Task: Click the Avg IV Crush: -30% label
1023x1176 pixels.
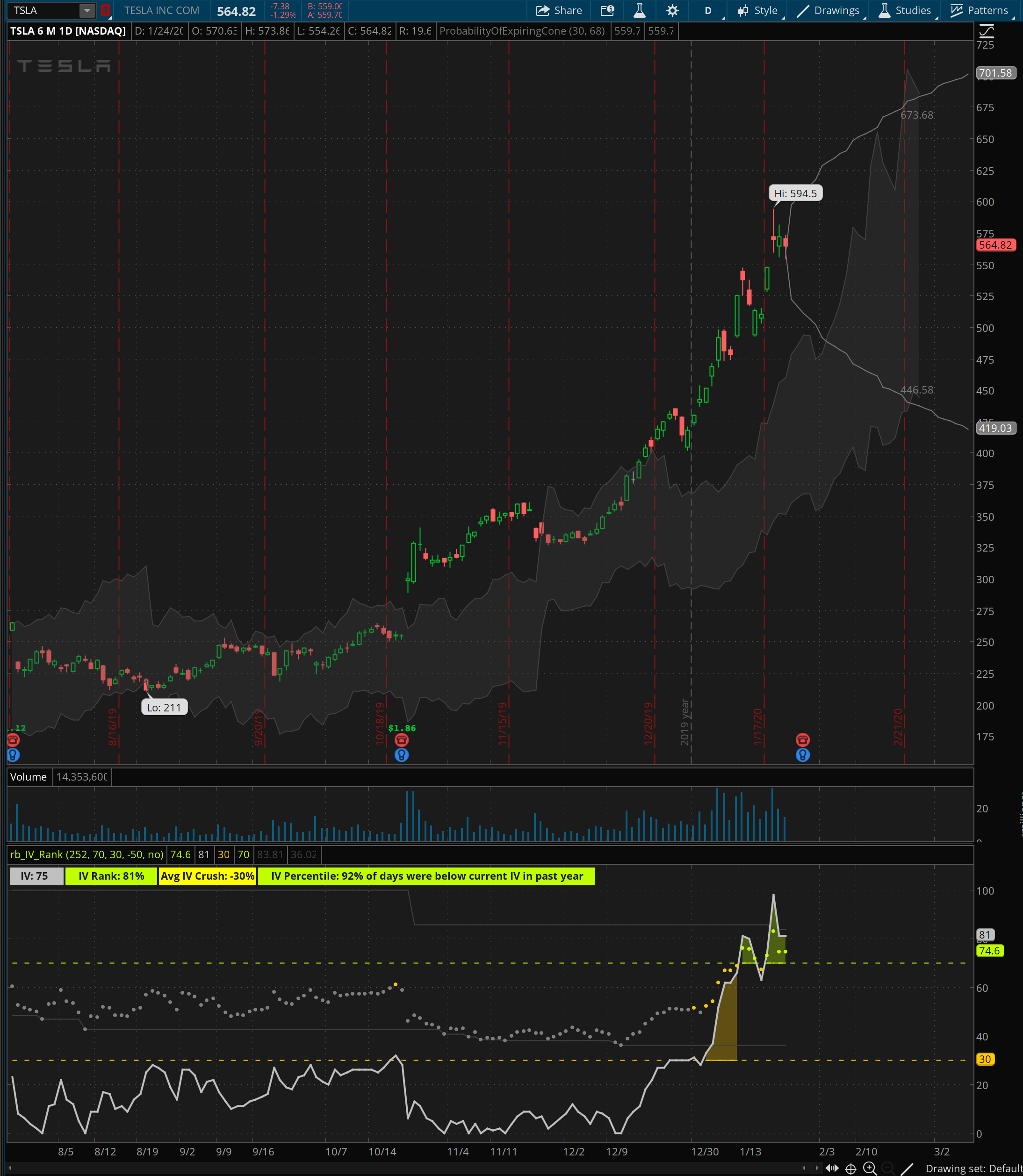Action: click(x=208, y=876)
